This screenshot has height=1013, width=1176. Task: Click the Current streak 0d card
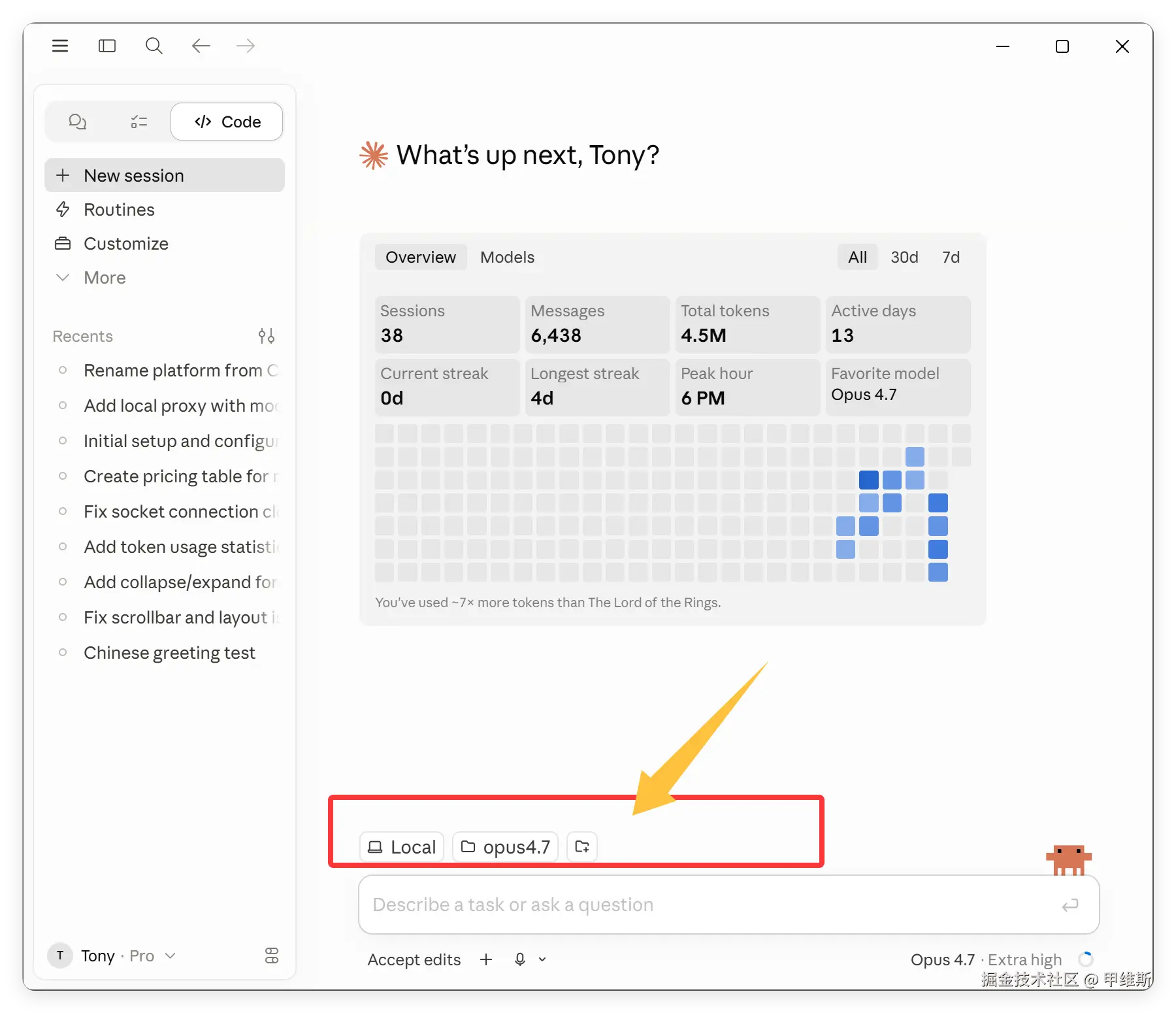tap(447, 387)
